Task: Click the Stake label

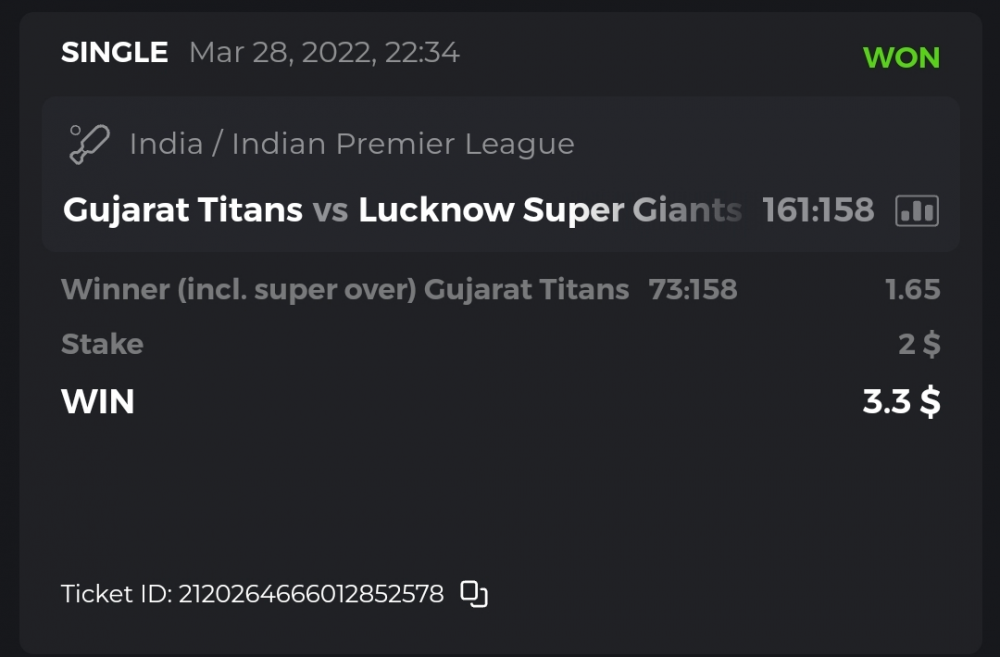Action: pos(102,344)
